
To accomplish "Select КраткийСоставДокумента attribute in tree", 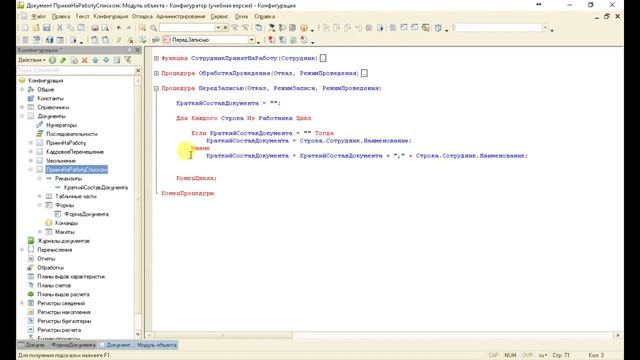I will pos(96,187).
